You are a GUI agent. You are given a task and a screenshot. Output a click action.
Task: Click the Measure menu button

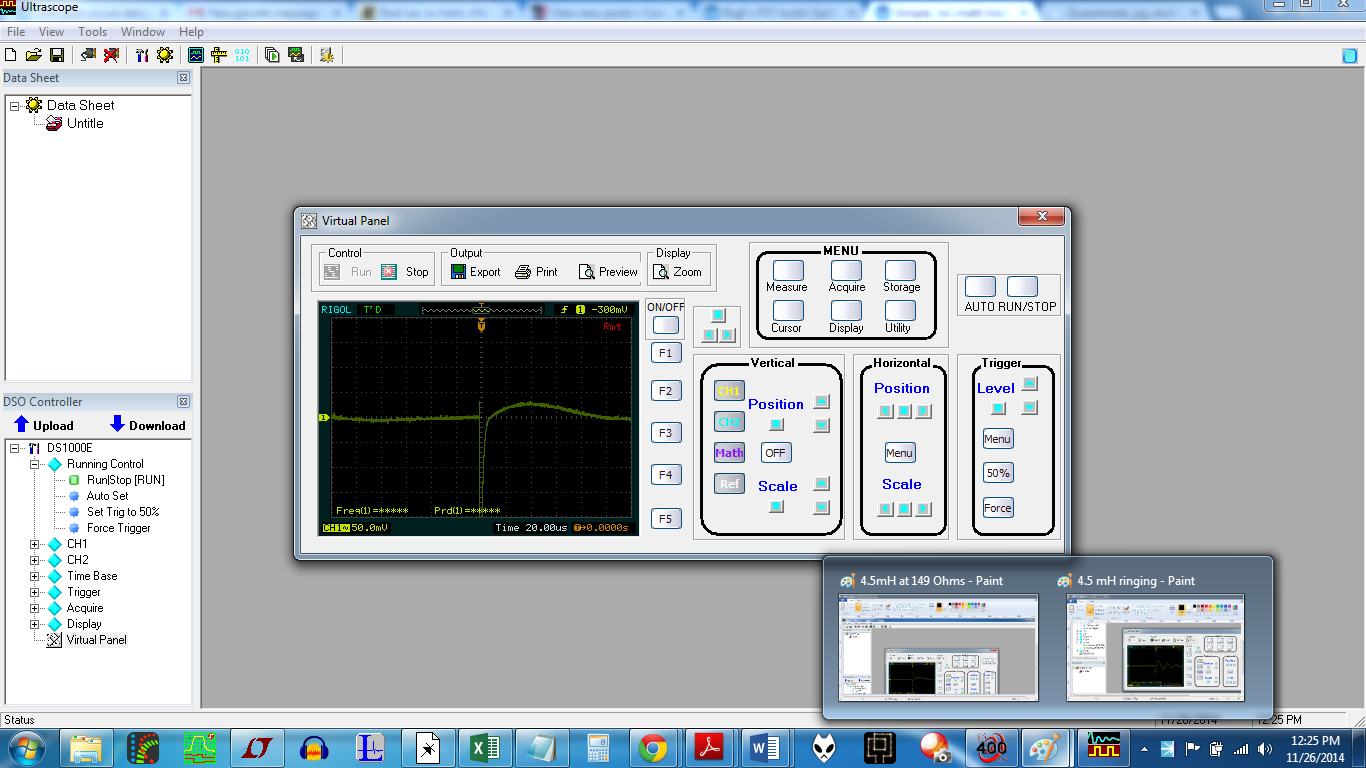coord(788,271)
